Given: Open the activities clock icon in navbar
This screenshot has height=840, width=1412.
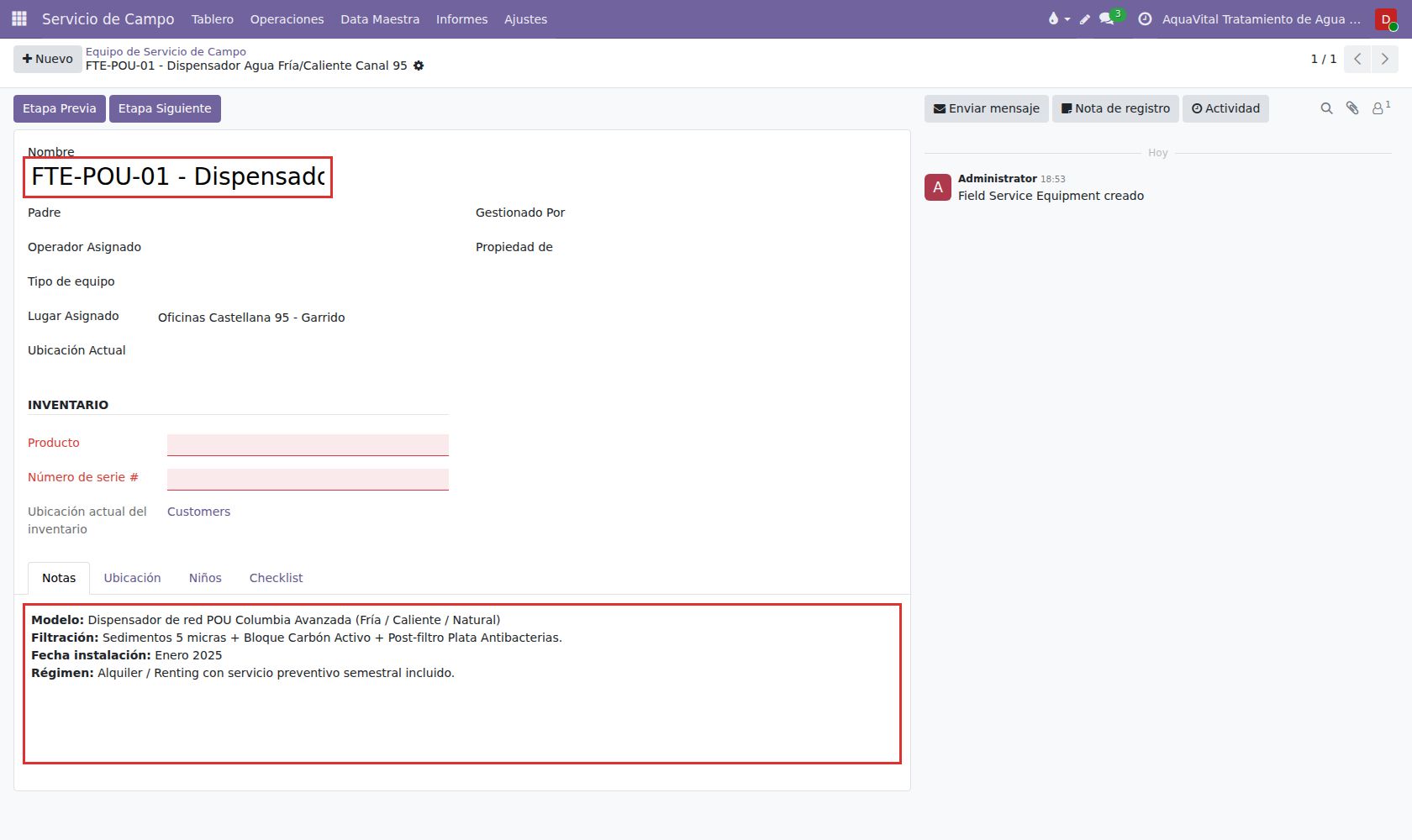Looking at the screenshot, I should point(1145,18).
